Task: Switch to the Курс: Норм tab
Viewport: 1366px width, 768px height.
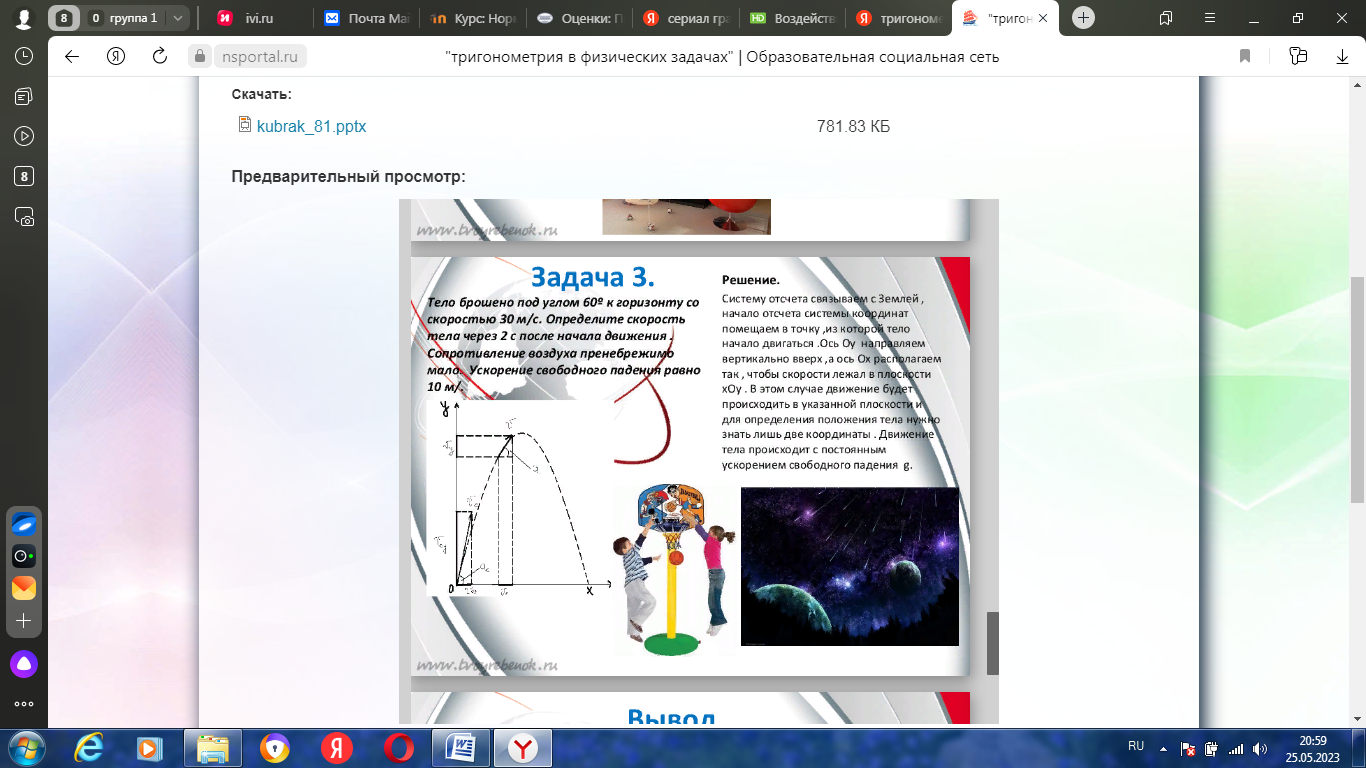Action: point(472,18)
